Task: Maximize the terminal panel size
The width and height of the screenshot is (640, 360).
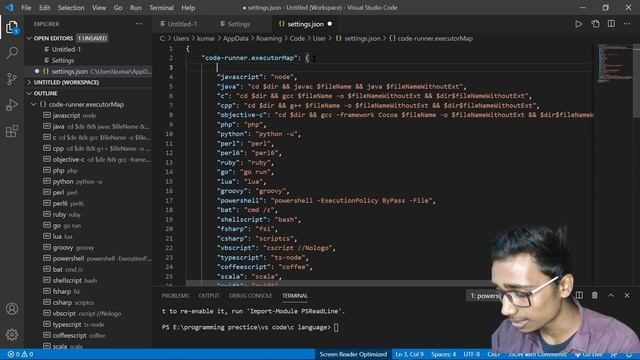Action: tap(611, 295)
